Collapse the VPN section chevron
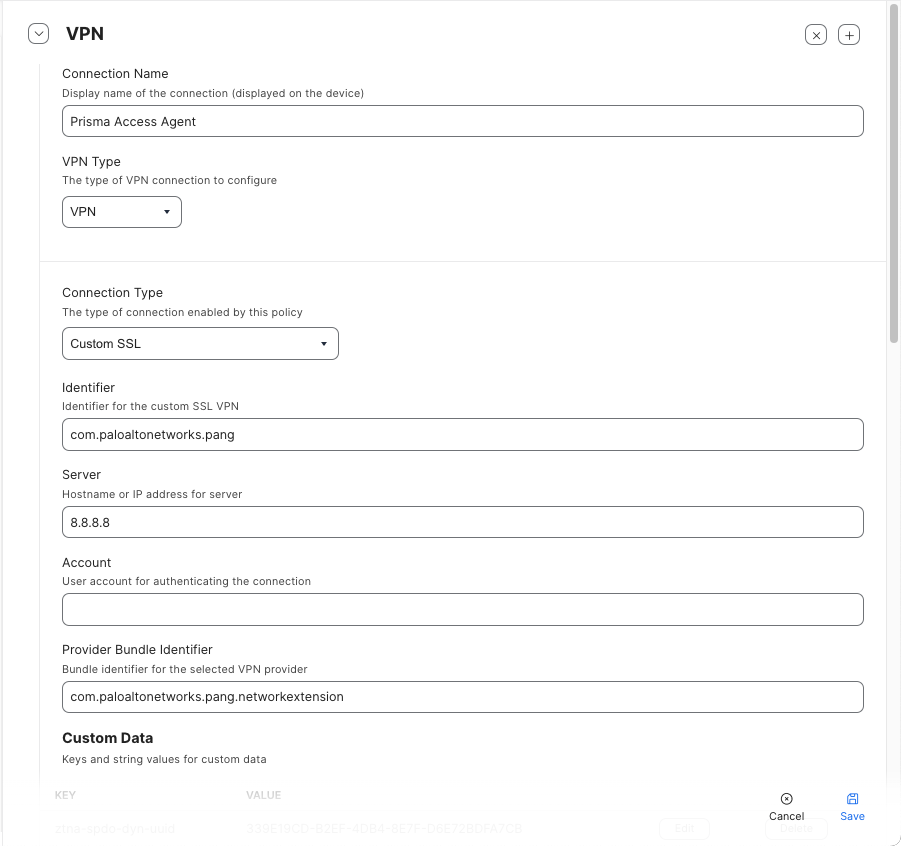 tap(38, 34)
